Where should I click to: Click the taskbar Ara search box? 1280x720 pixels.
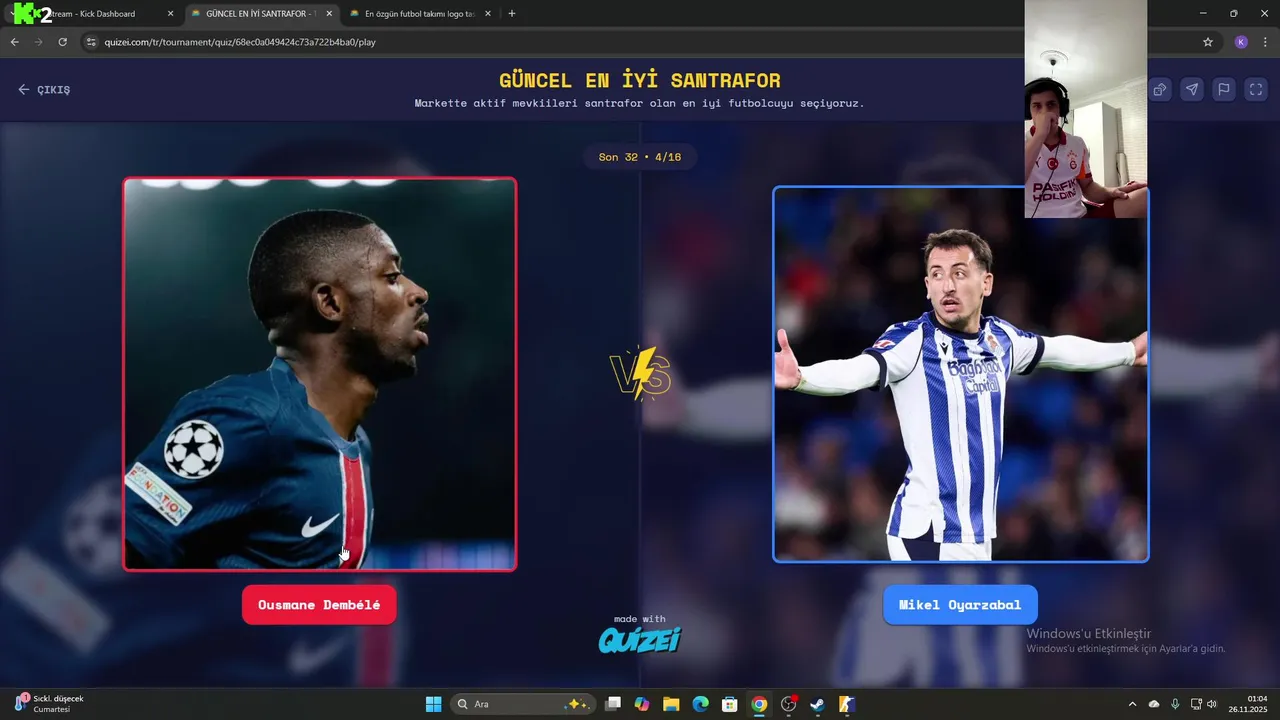click(523, 704)
